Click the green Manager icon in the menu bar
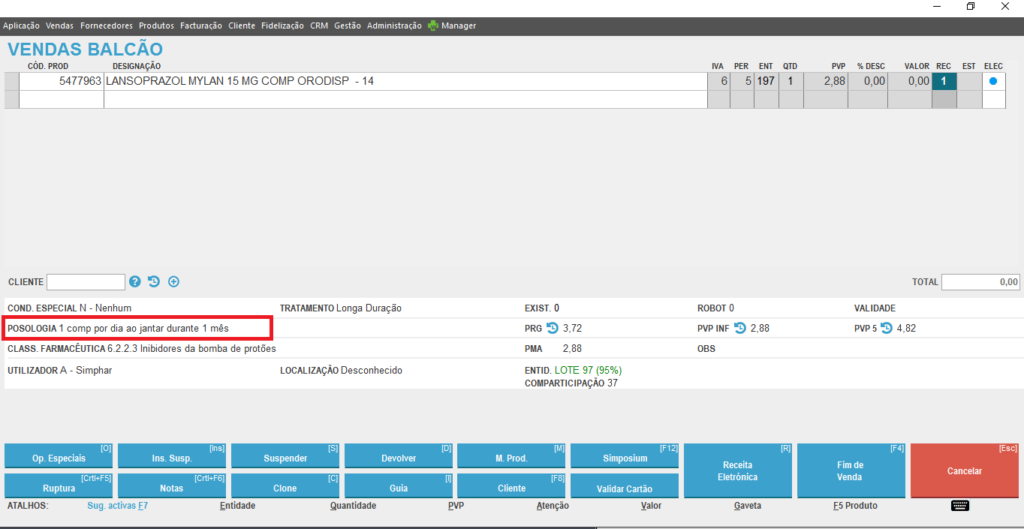Viewport: 1024px width, 529px height. [432, 25]
